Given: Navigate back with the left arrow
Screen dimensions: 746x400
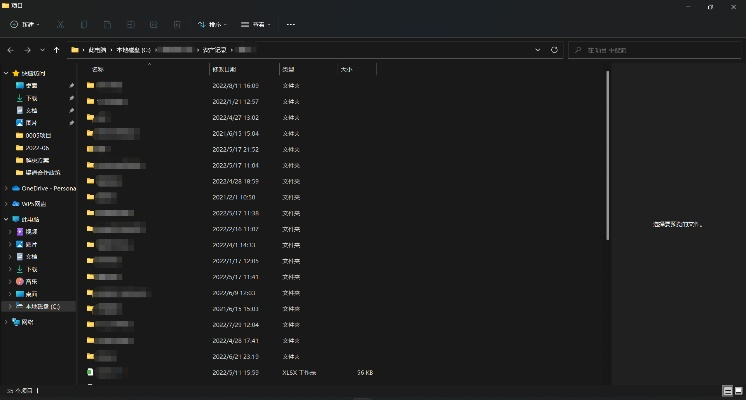Looking at the screenshot, I should pyautogui.click(x=10, y=49).
